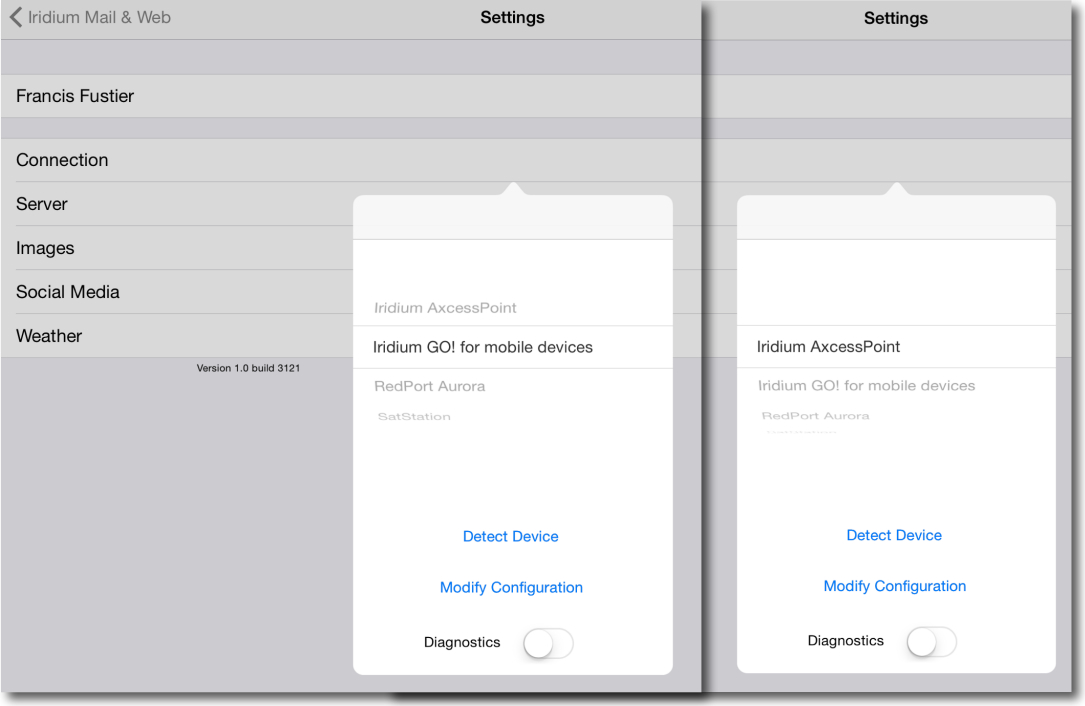The height and width of the screenshot is (706, 1085).
Task: Tap Modify Configuration in left popover
Action: click(x=511, y=588)
